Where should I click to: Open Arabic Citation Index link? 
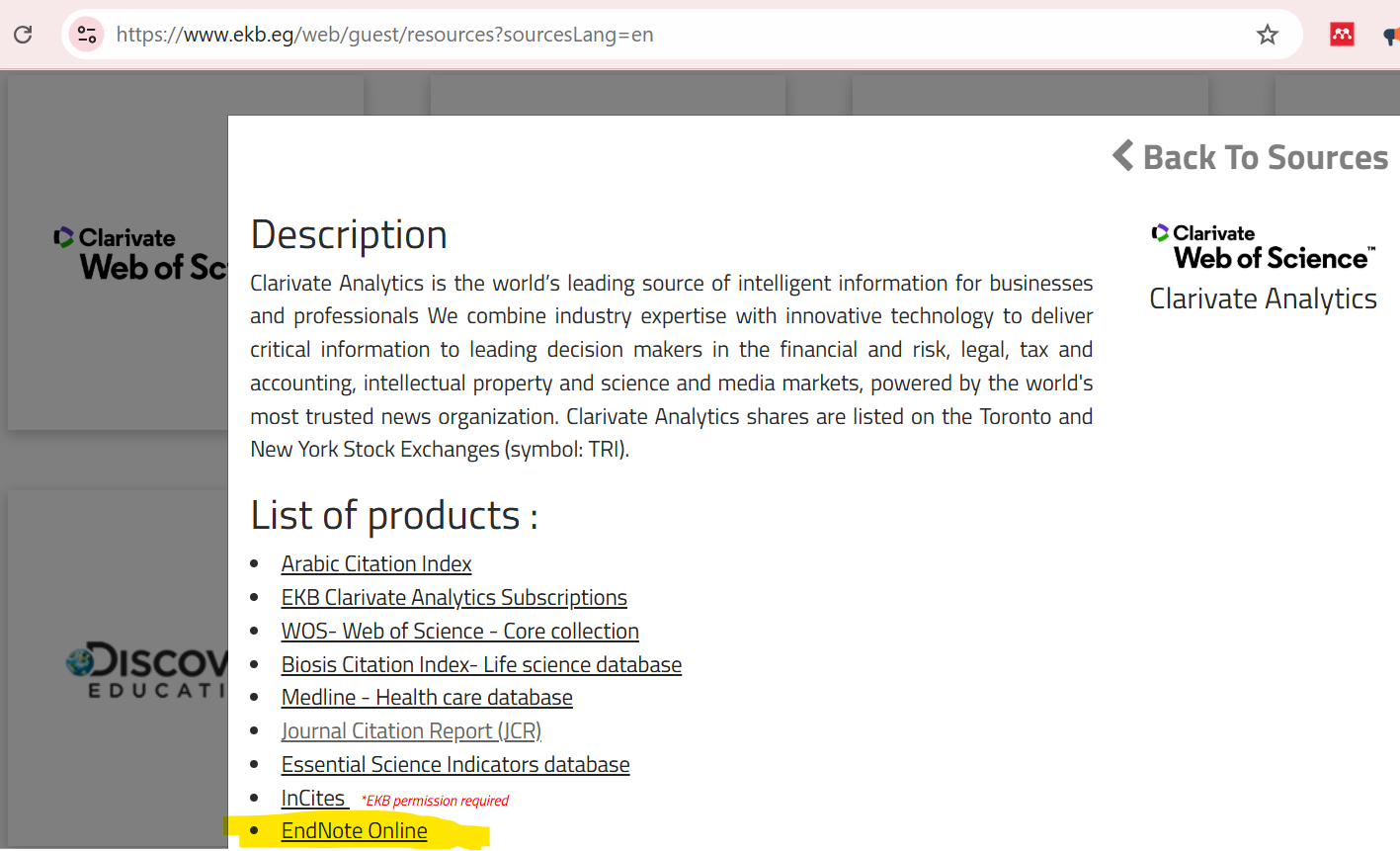(x=376, y=563)
